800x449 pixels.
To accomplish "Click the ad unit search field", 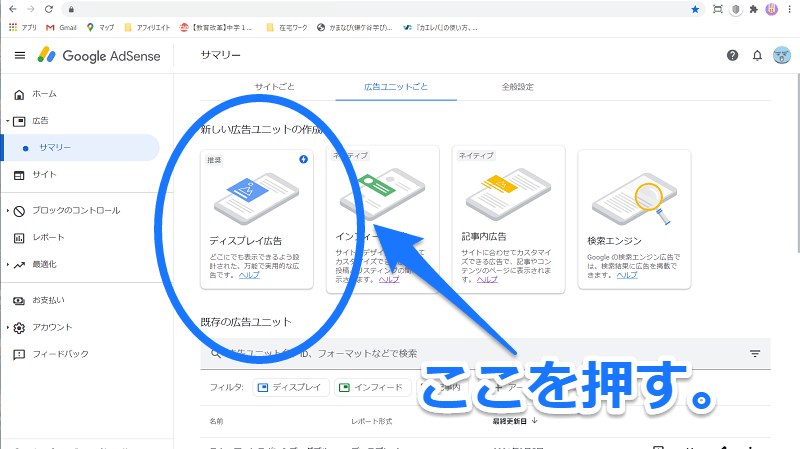I will point(450,353).
